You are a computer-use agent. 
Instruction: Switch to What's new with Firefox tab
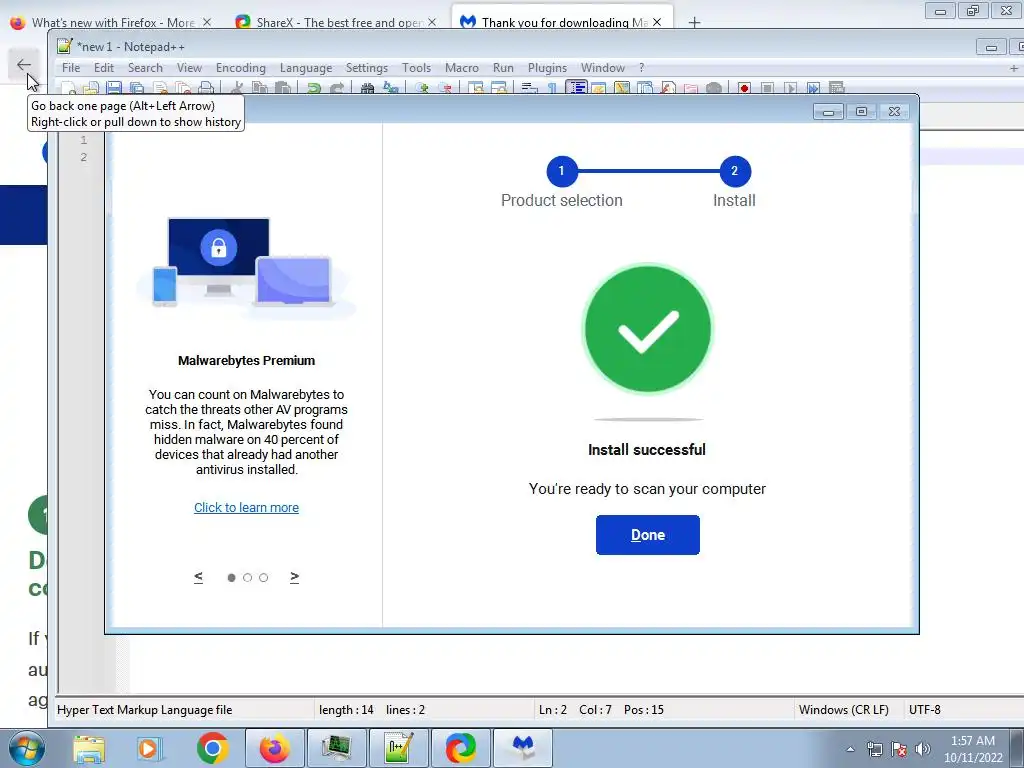pos(113,22)
